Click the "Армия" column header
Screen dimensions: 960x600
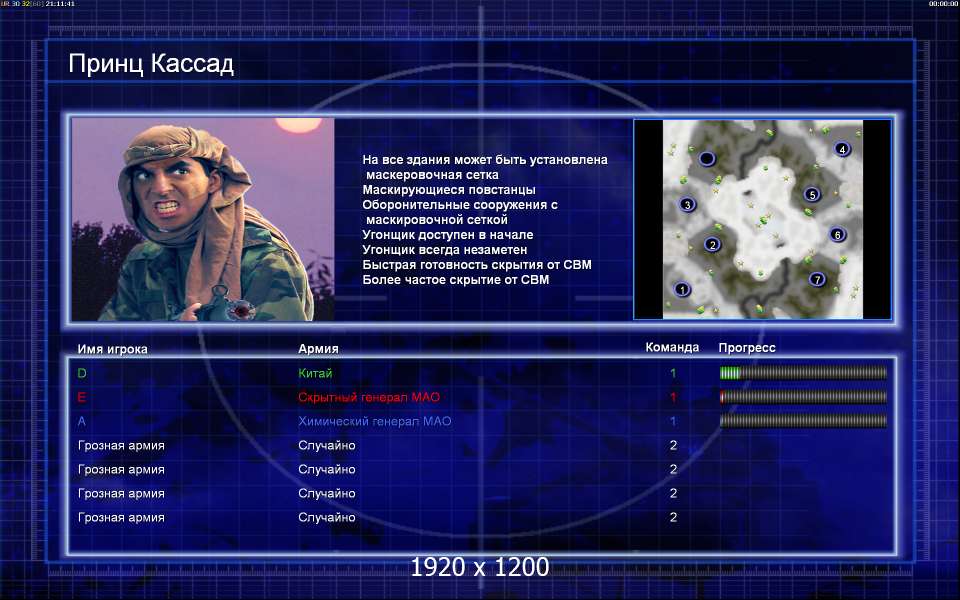point(318,348)
